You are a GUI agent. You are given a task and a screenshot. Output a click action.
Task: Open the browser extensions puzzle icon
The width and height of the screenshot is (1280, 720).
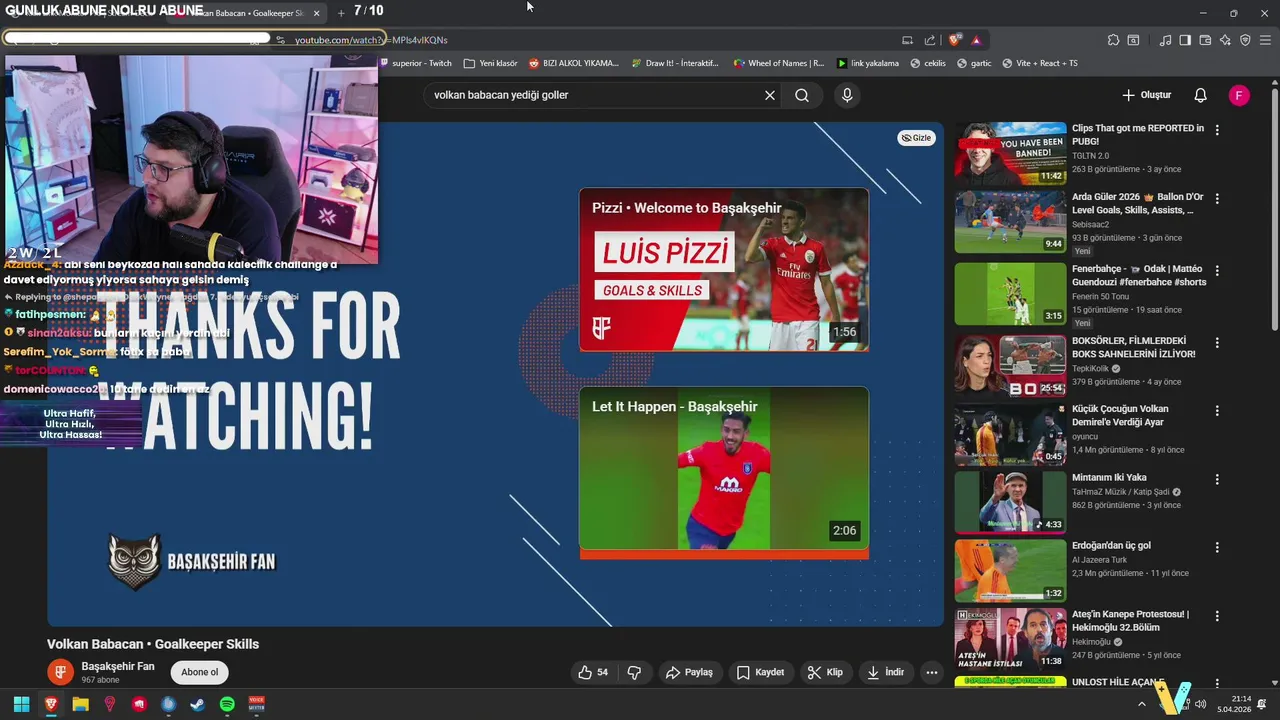pos(1113,40)
